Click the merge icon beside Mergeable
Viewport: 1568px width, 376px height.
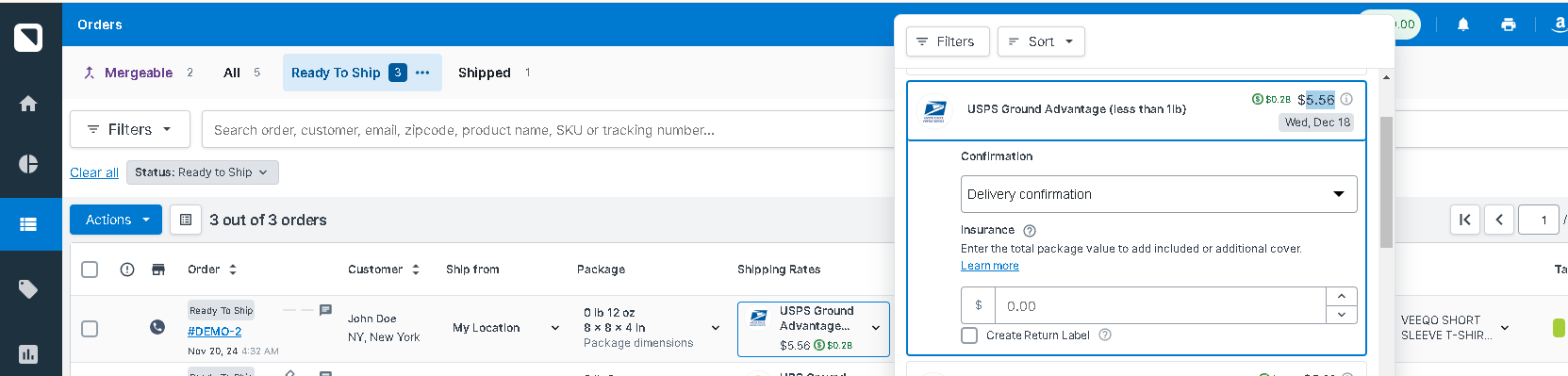click(90, 73)
